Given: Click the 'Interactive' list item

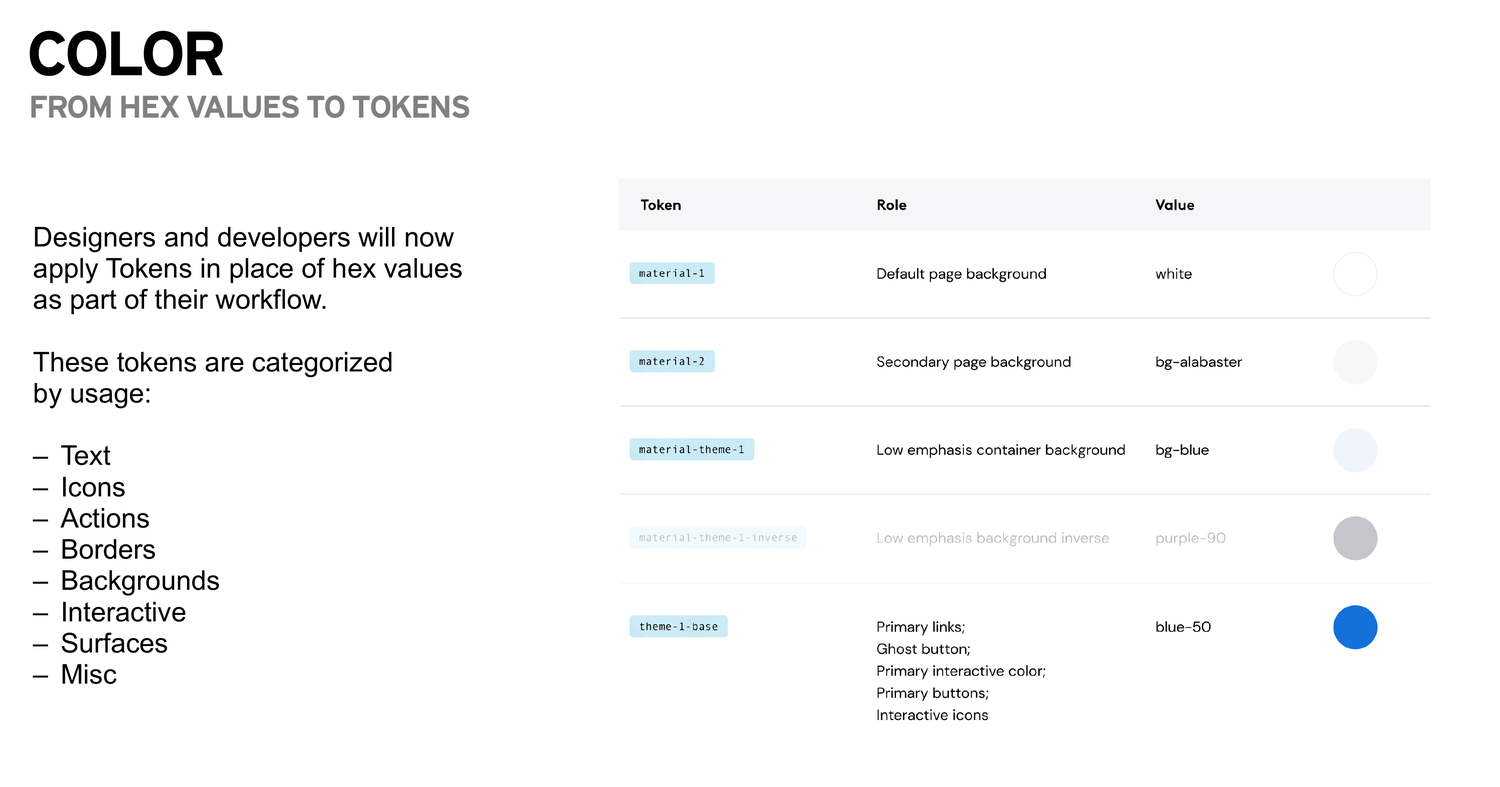Looking at the screenshot, I should [x=123, y=612].
